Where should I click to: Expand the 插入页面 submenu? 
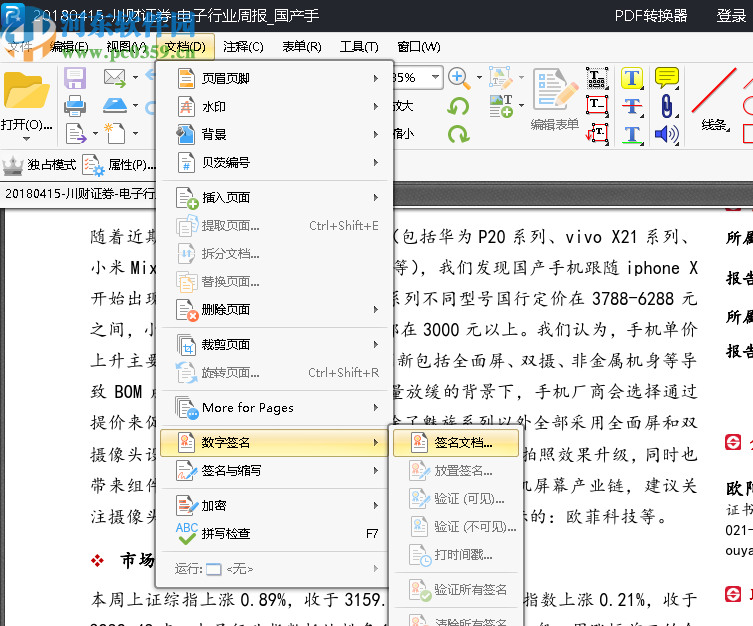pos(274,197)
